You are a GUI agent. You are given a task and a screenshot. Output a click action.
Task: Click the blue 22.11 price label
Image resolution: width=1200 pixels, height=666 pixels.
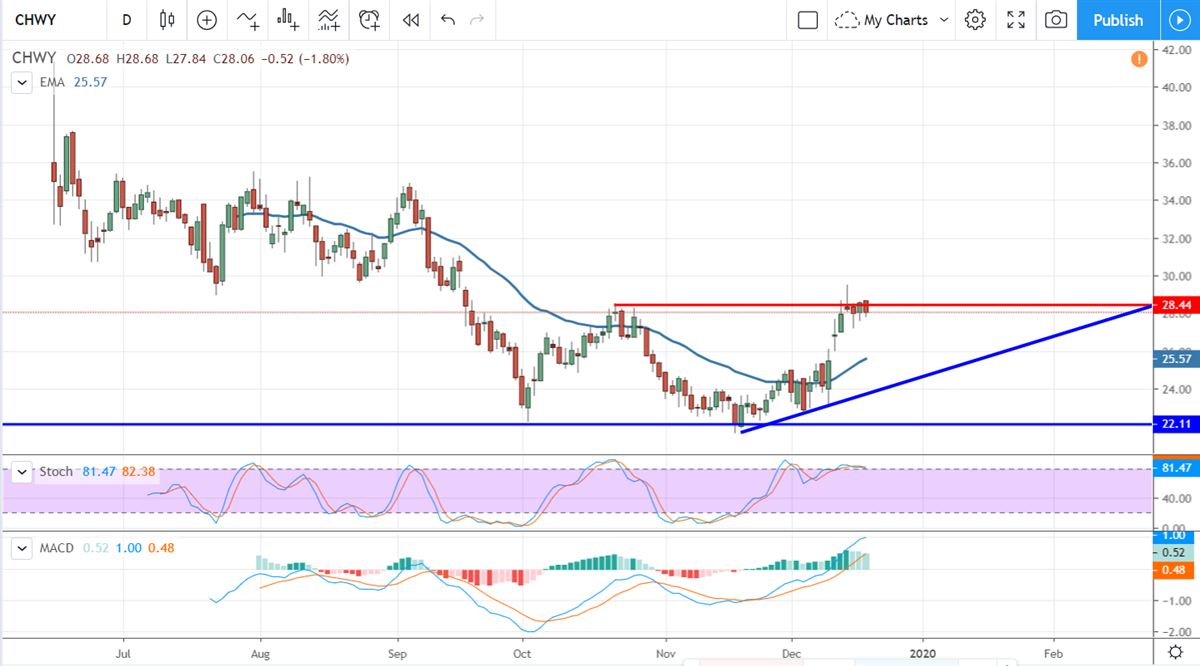(x=1176, y=424)
